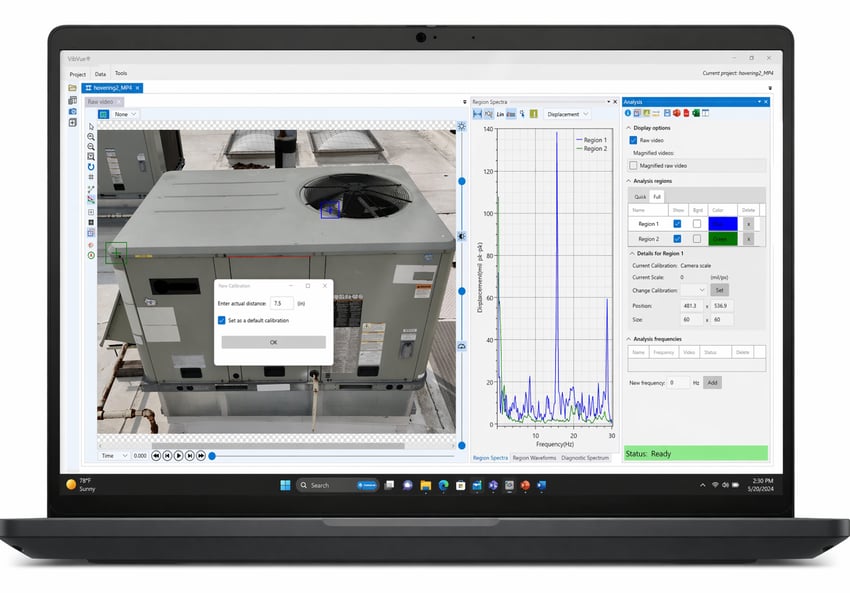Click the open project folder icon

(x=72, y=88)
